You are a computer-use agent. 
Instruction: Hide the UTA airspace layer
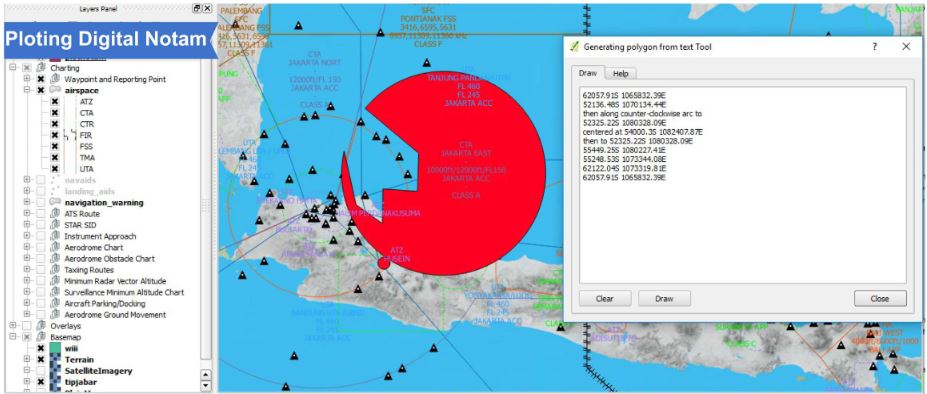pos(54,169)
